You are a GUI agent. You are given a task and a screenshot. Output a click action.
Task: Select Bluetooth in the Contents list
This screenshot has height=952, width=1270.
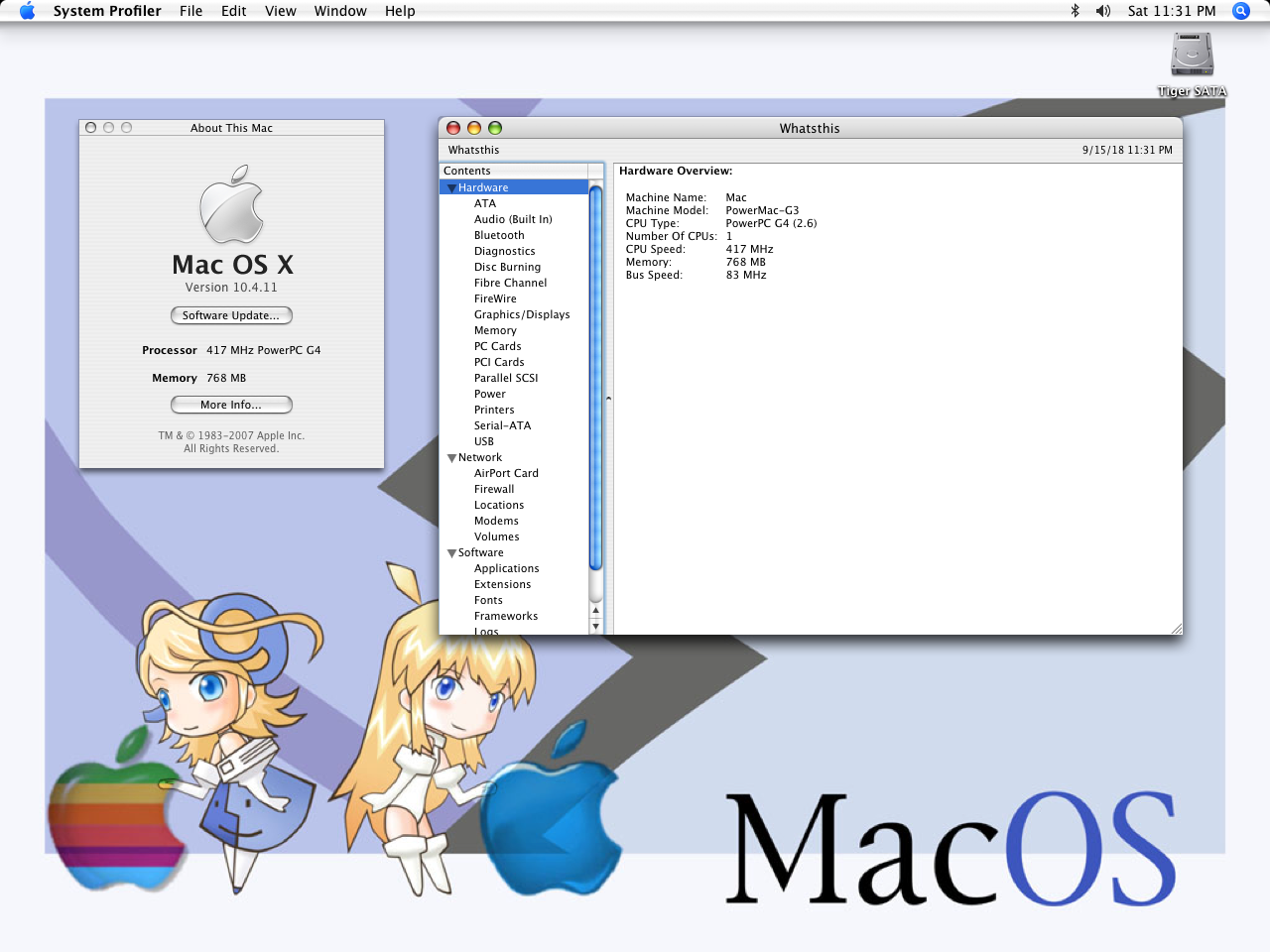499,235
